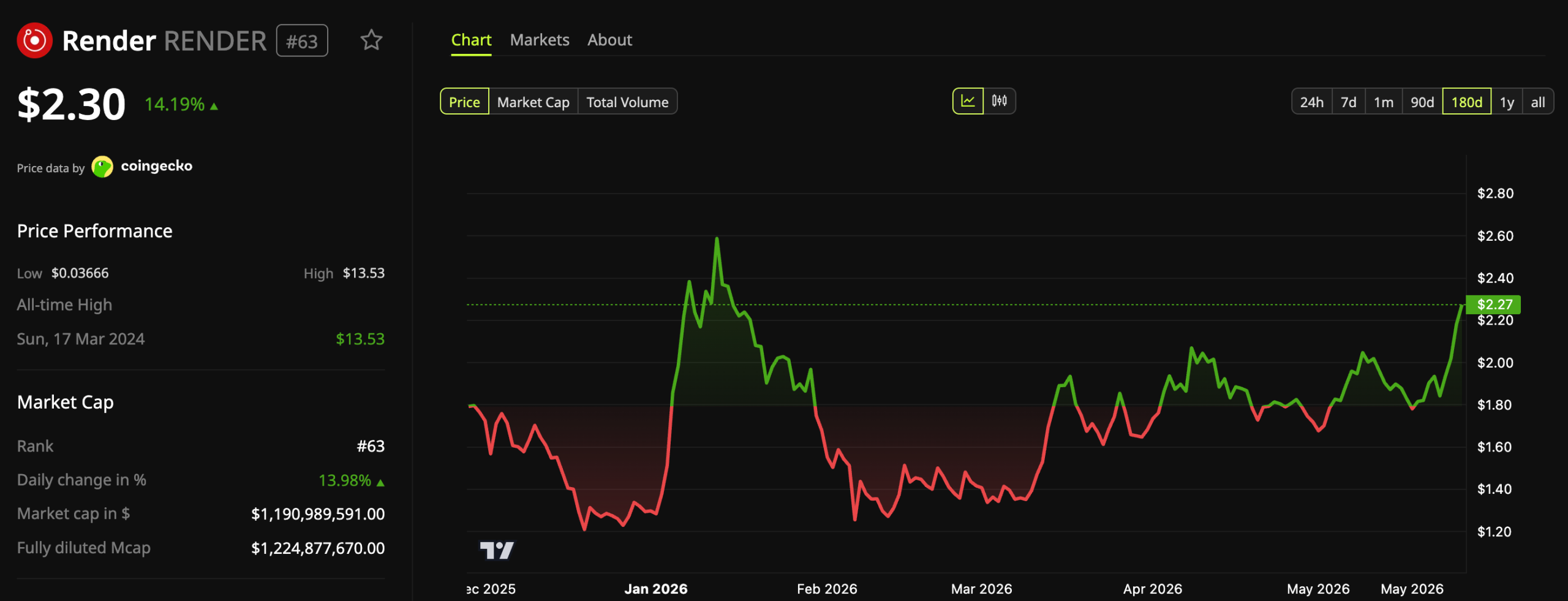Click the High $13.53 value beside Low

tap(363, 273)
